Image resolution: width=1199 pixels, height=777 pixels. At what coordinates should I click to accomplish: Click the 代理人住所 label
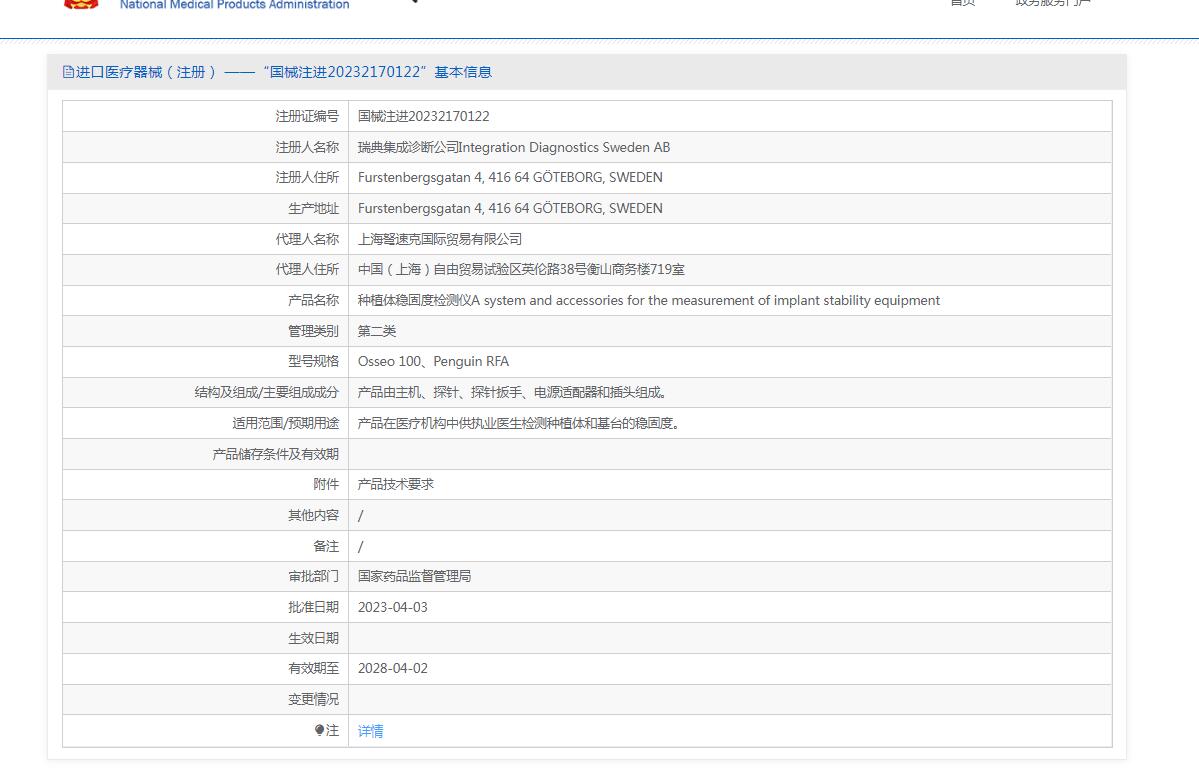coord(307,269)
